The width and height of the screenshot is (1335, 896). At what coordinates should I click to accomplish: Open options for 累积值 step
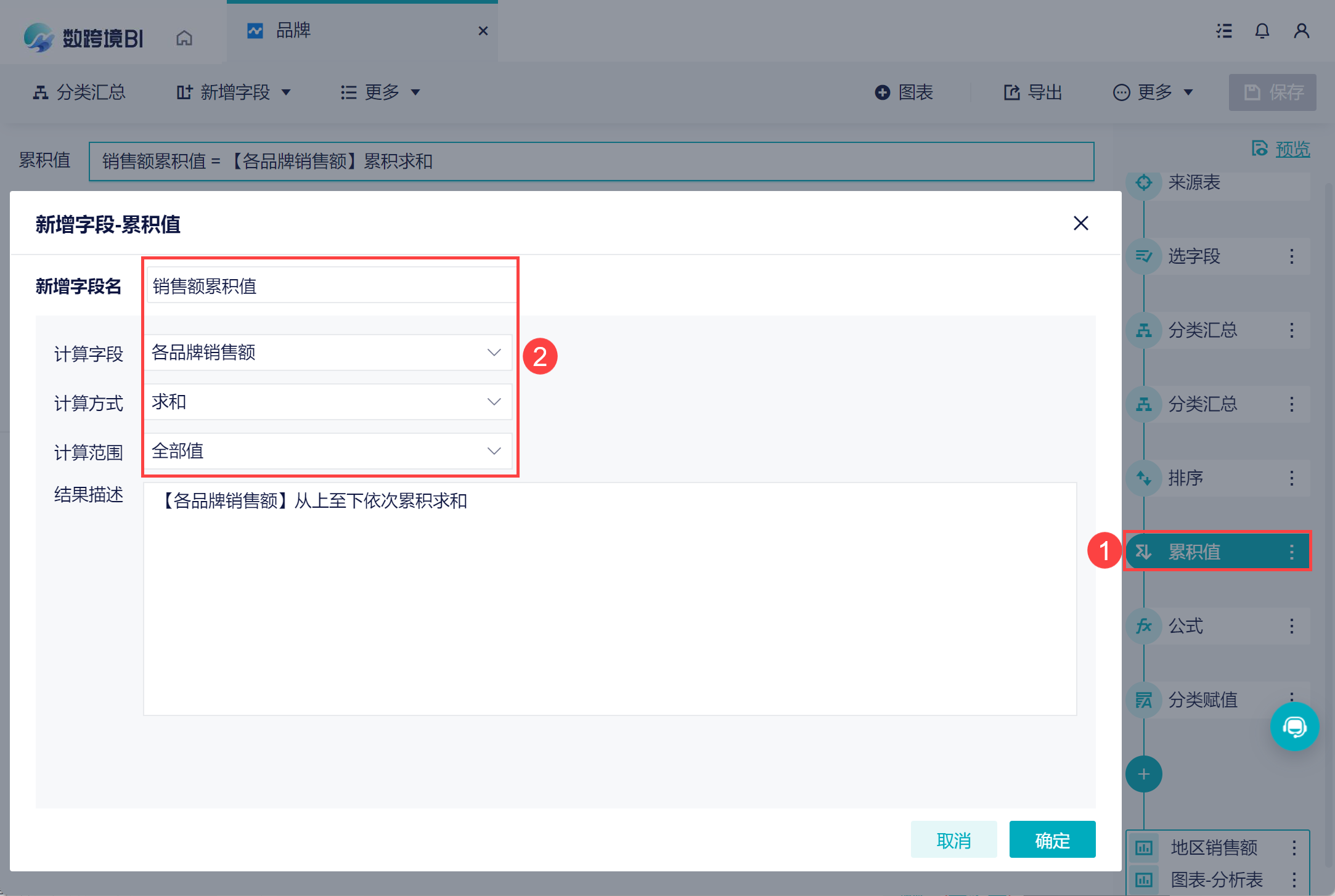click(x=1291, y=552)
